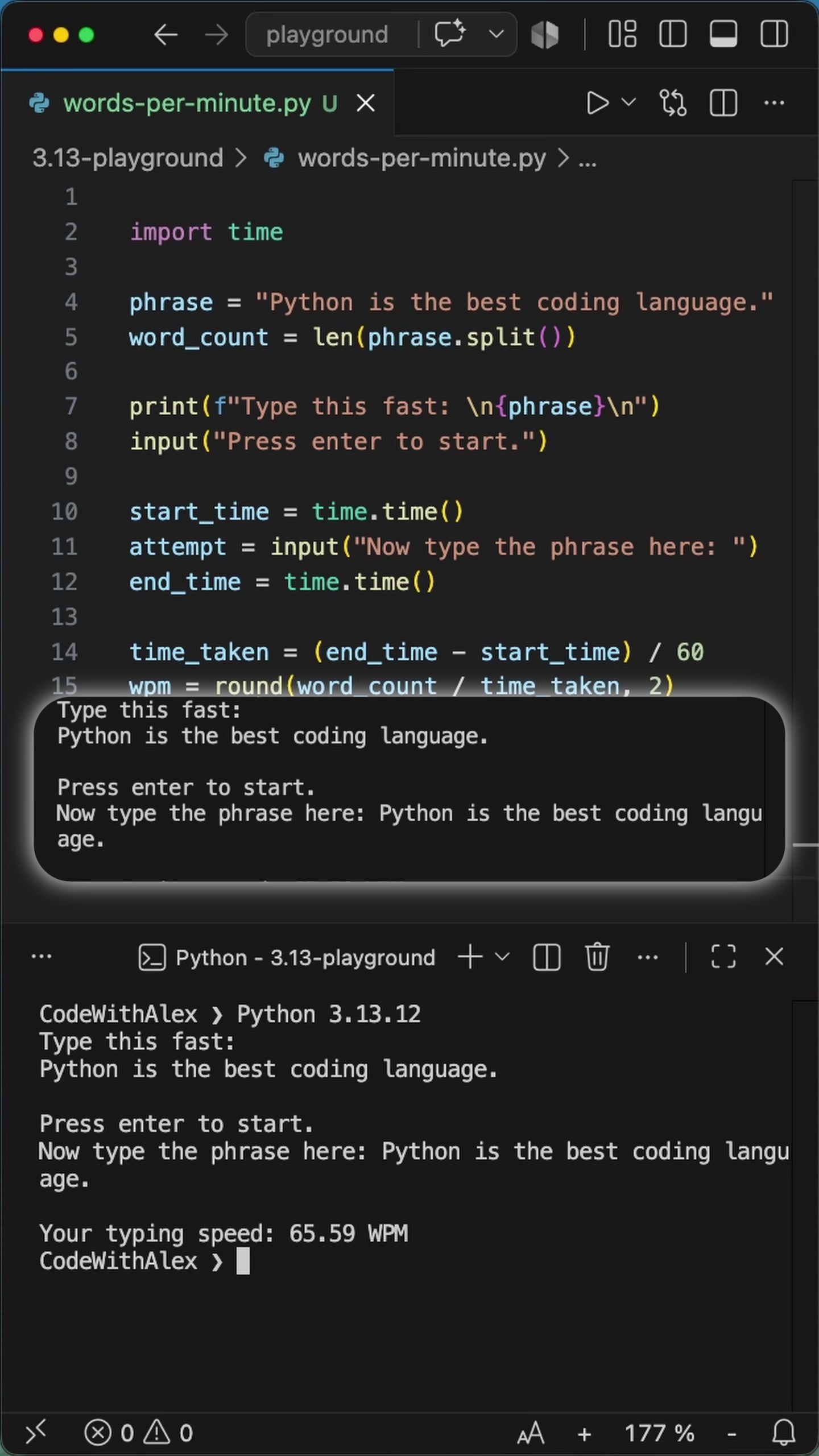Toggle the bottom panel

pyautogui.click(x=723, y=34)
